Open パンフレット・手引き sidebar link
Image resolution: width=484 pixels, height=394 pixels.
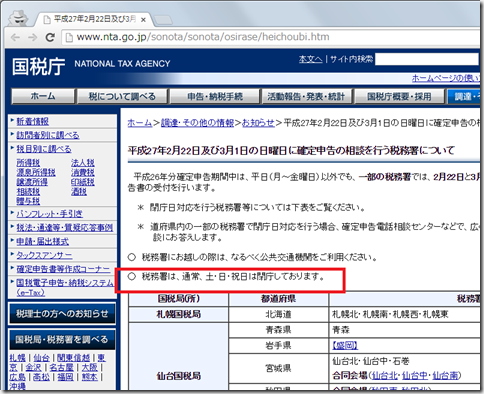(50, 214)
